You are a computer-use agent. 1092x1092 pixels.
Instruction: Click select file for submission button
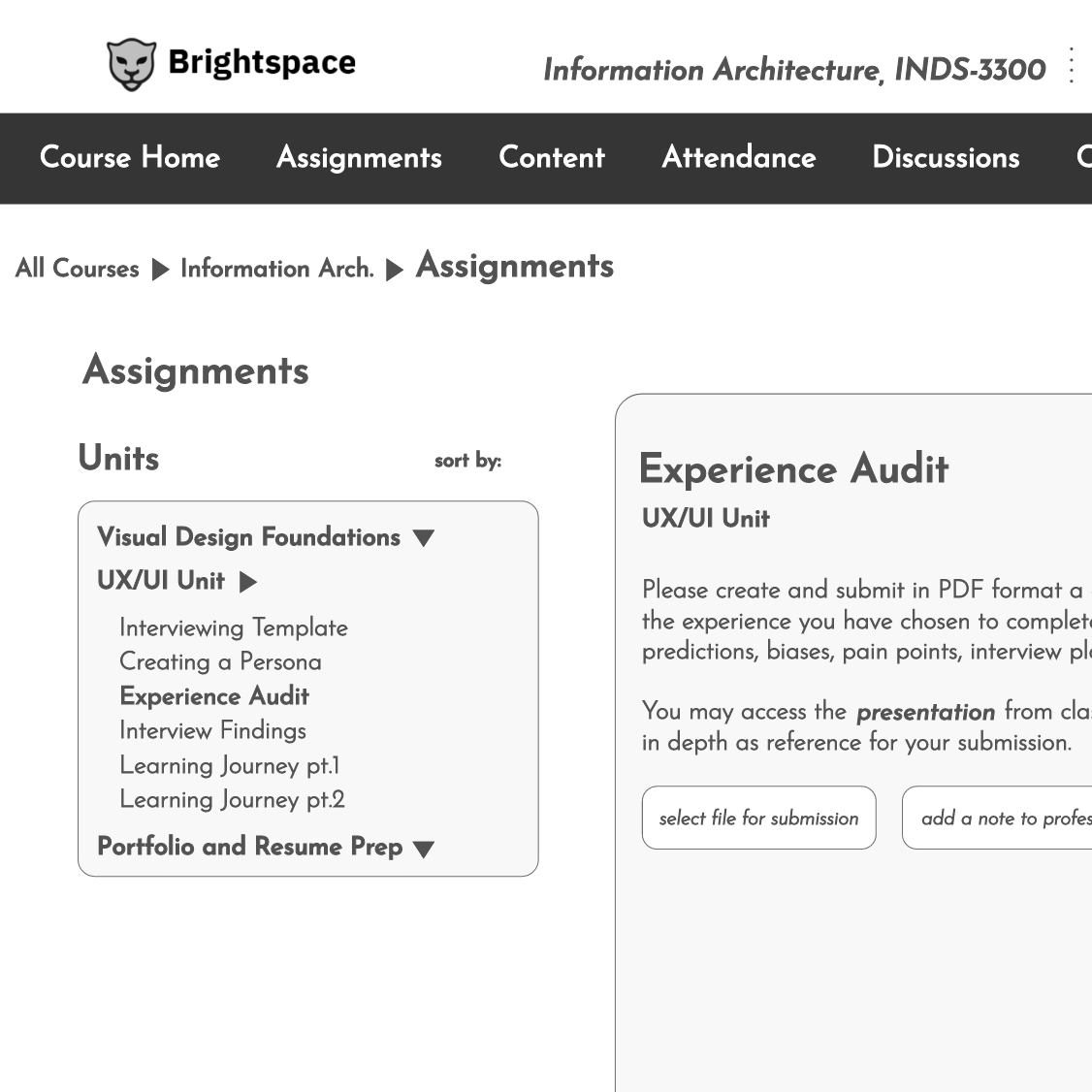(x=758, y=818)
